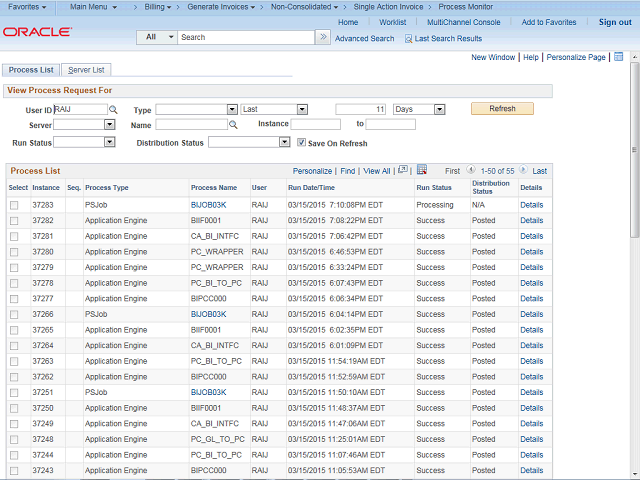Show next rows in Process List
640x480 pixels.
(525, 171)
